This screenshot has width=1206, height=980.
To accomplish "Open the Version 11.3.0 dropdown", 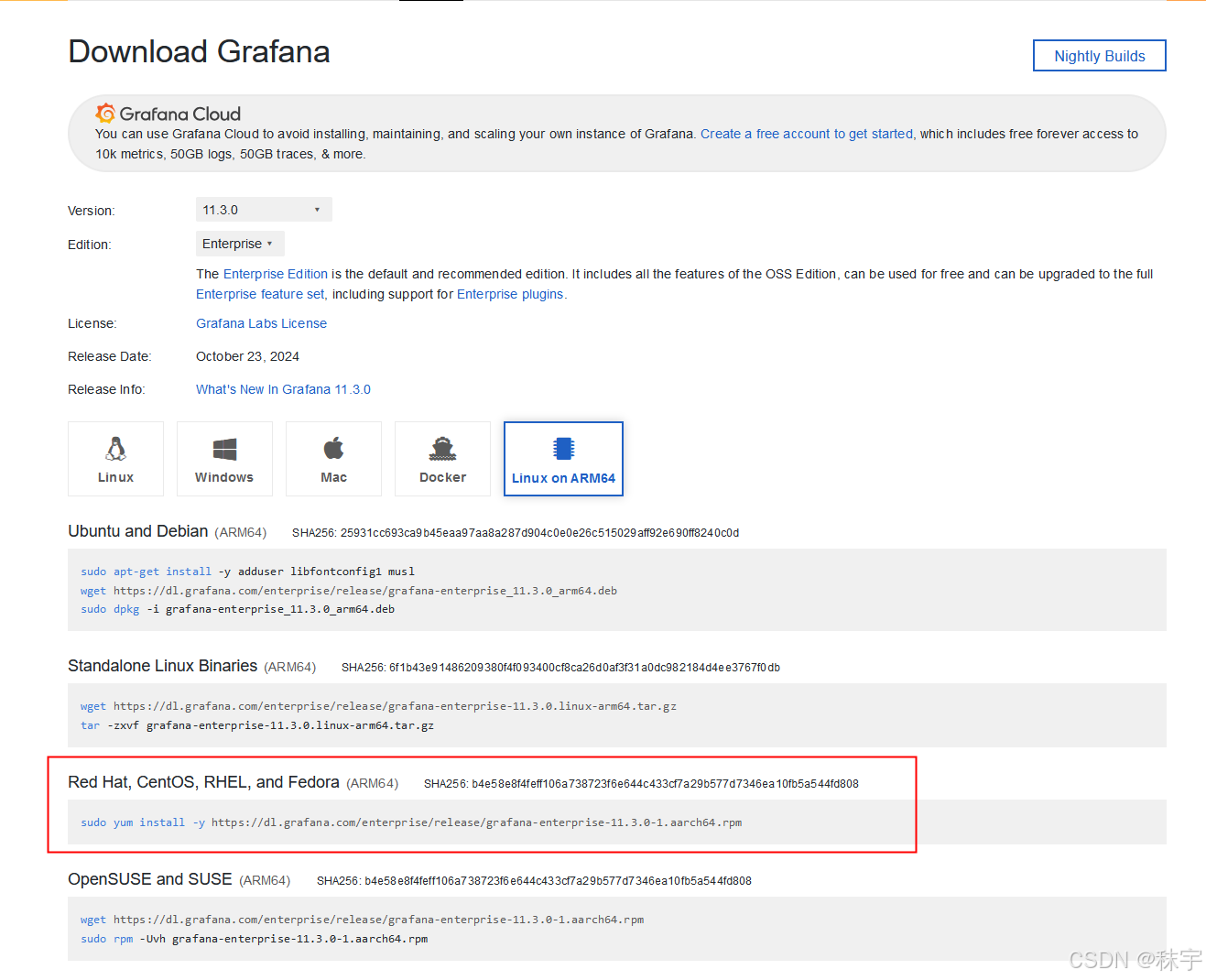I will click(264, 210).
